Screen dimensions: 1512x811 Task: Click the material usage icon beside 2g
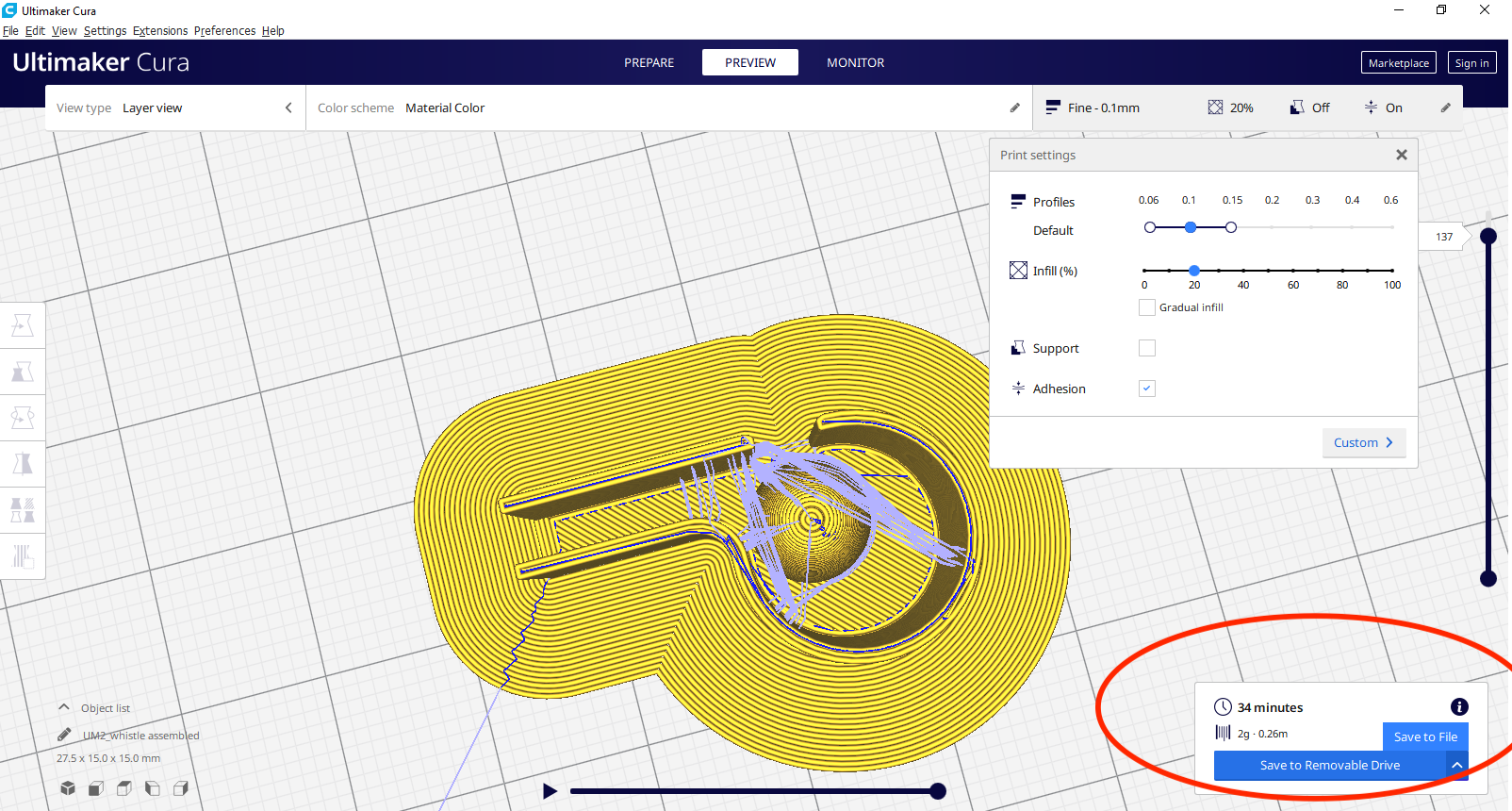click(x=1223, y=733)
